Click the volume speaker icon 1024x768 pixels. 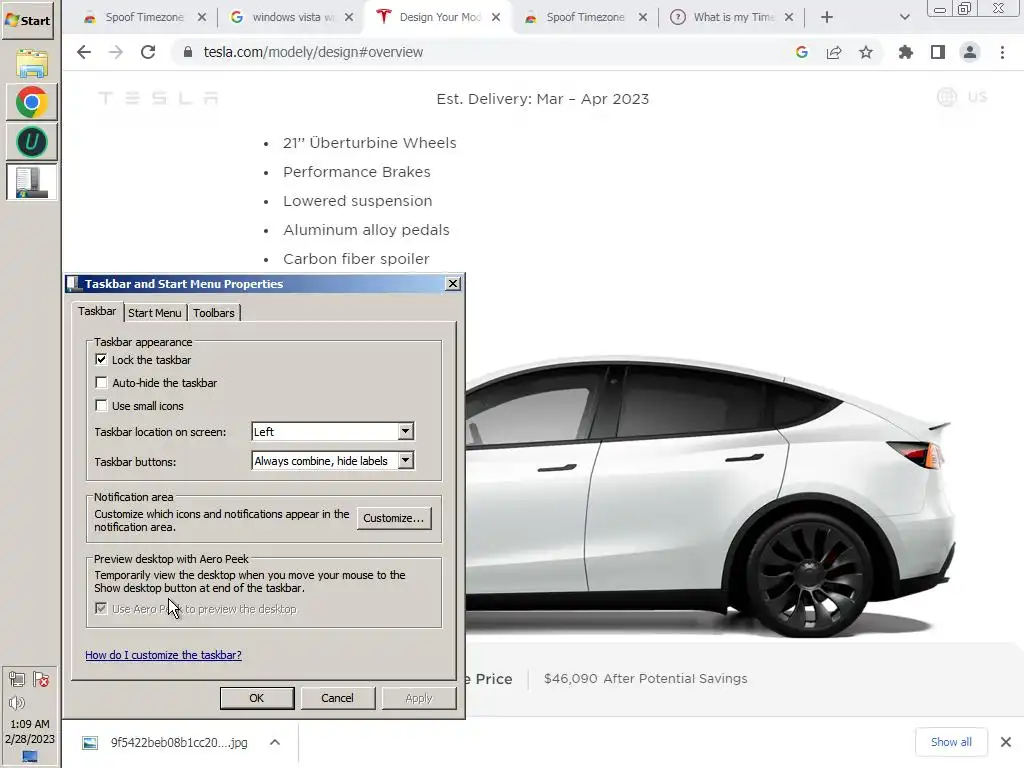tap(17, 703)
